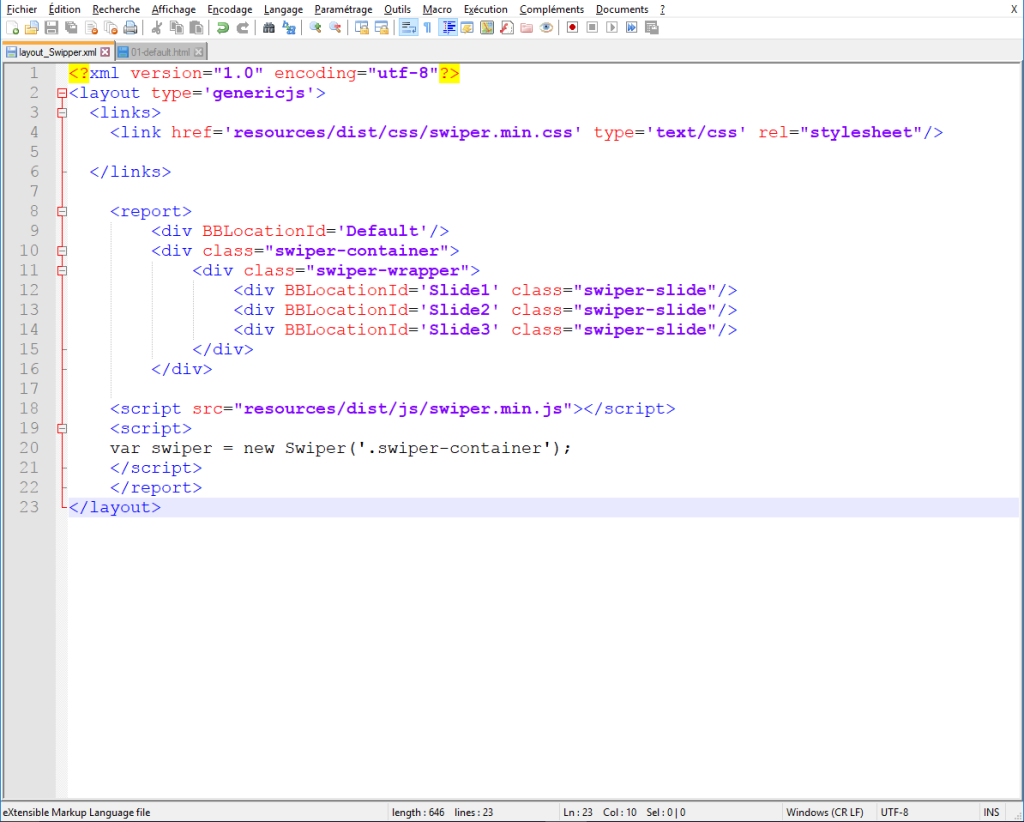Click the Save All icon
Viewport: 1024px width, 822px height.
tap(71, 27)
